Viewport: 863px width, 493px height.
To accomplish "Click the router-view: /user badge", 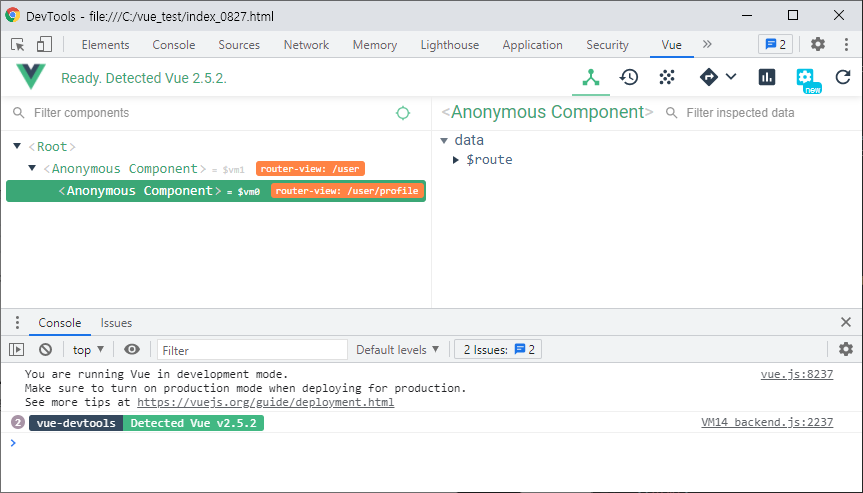I will pyautogui.click(x=310, y=169).
